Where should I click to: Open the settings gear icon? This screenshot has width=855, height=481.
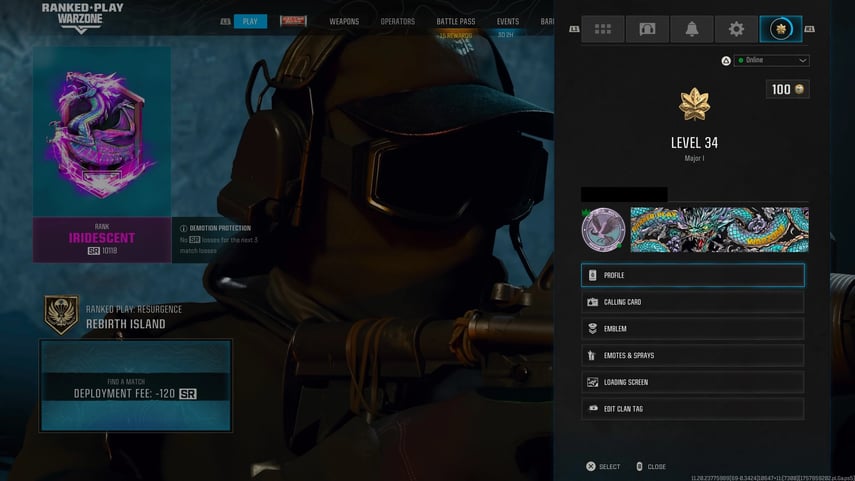pos(736,29)
